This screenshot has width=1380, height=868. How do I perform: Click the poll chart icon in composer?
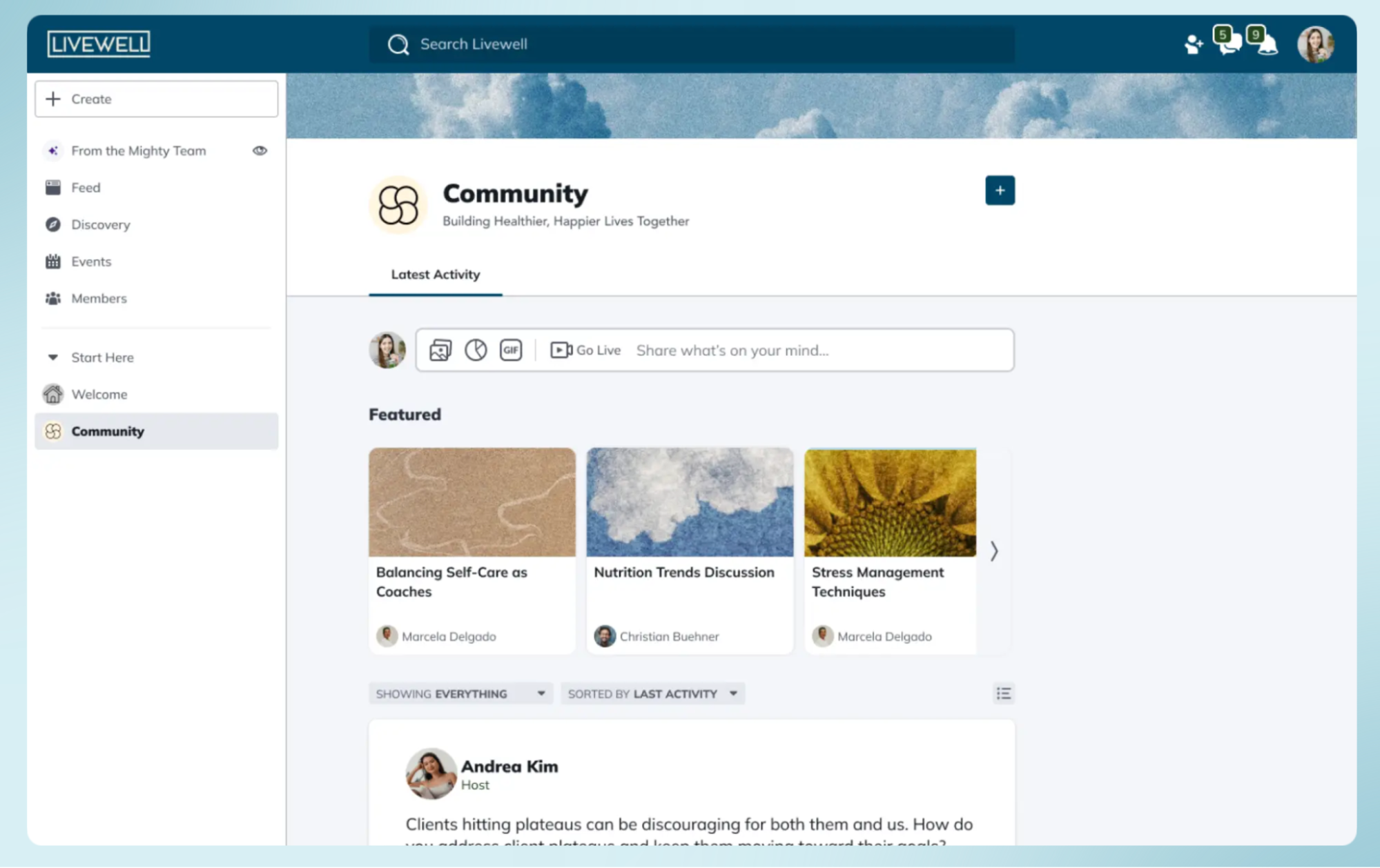tap(476, 351)
